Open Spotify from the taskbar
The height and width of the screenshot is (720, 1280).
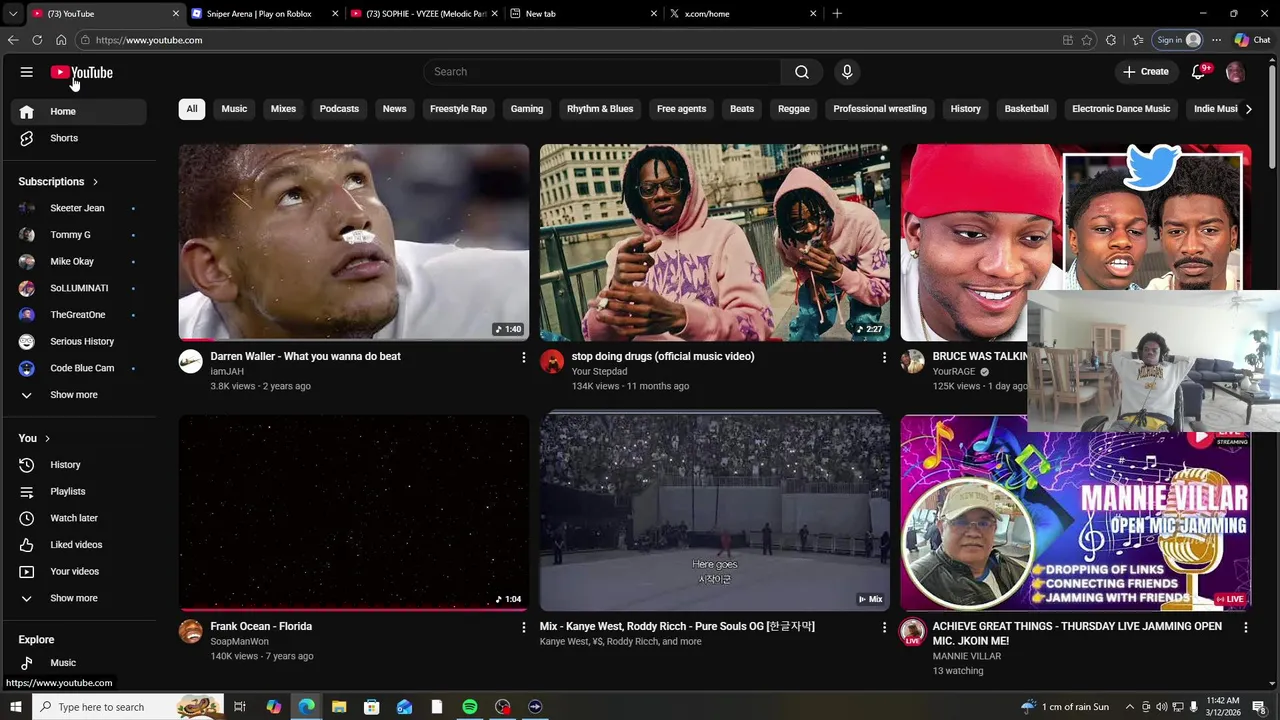click(469, 707)
